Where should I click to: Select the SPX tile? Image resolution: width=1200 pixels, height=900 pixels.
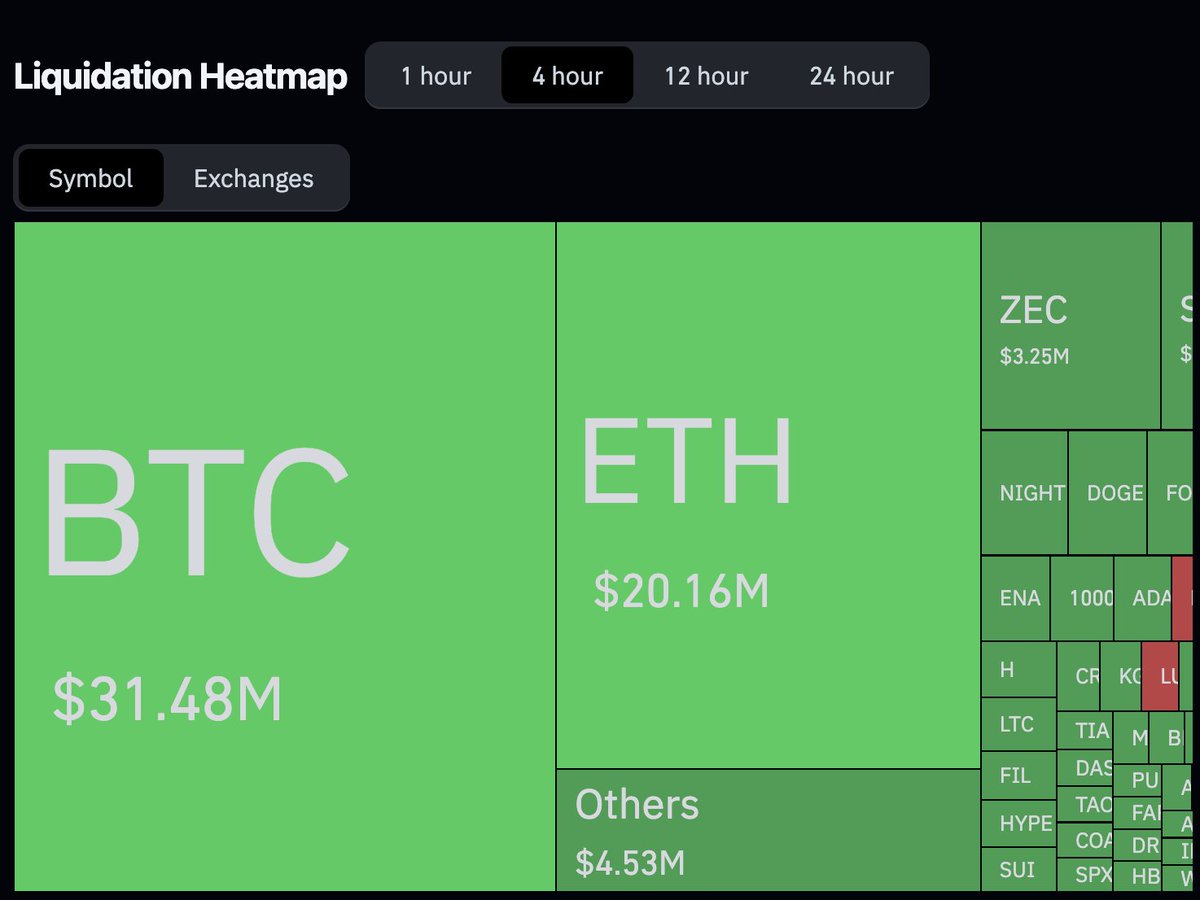click(1085, 874)
